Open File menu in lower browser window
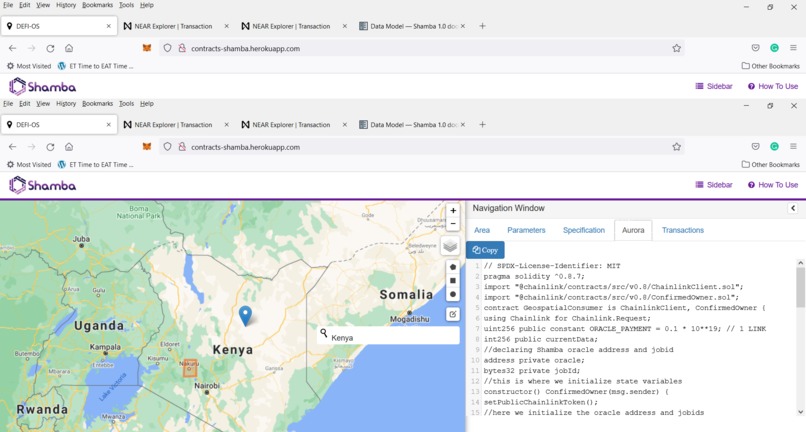This screenshot has height=432, width=806. tap(8, 103)
